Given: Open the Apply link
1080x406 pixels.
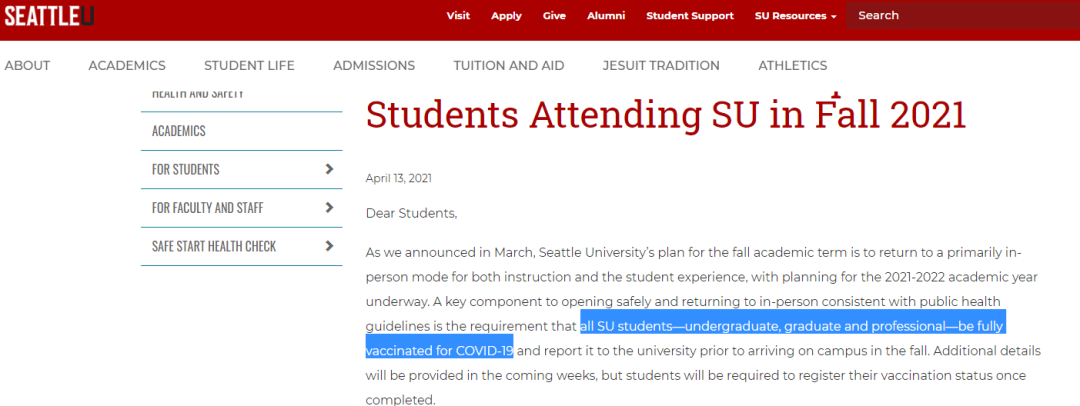Looking at the screenshot, I should [x=506, y=16].
